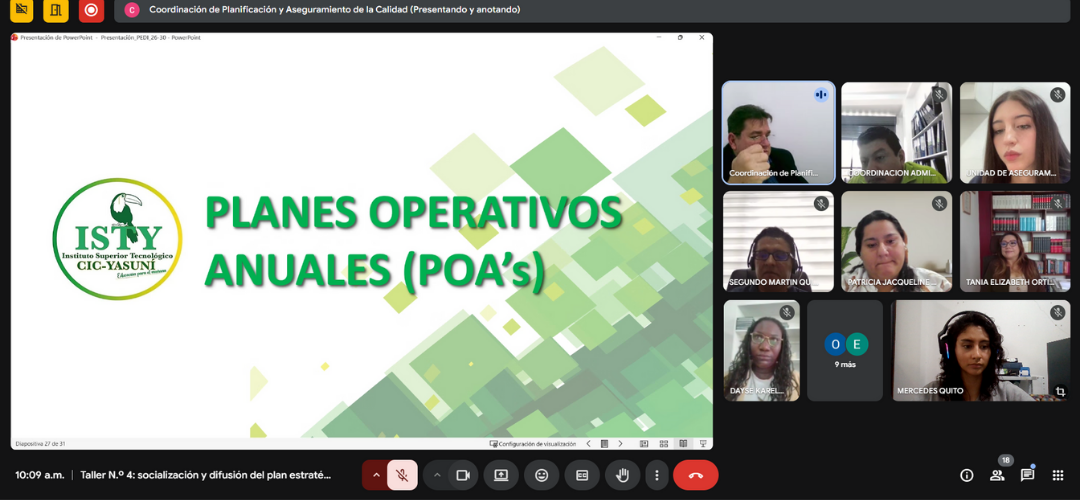Open audio settings arrow beside microphone
1080x500 pixels.
point(376,475)
